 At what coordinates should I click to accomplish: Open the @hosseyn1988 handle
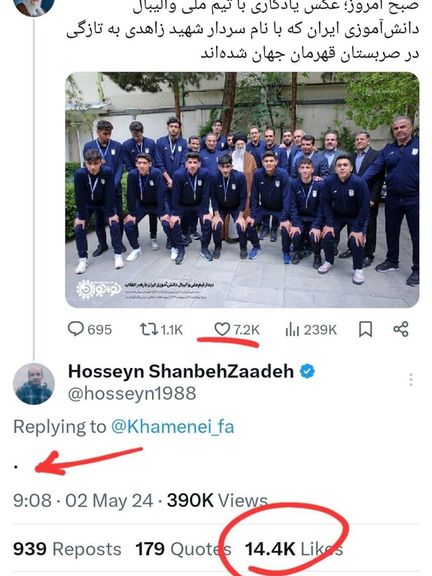click(132, 394)
